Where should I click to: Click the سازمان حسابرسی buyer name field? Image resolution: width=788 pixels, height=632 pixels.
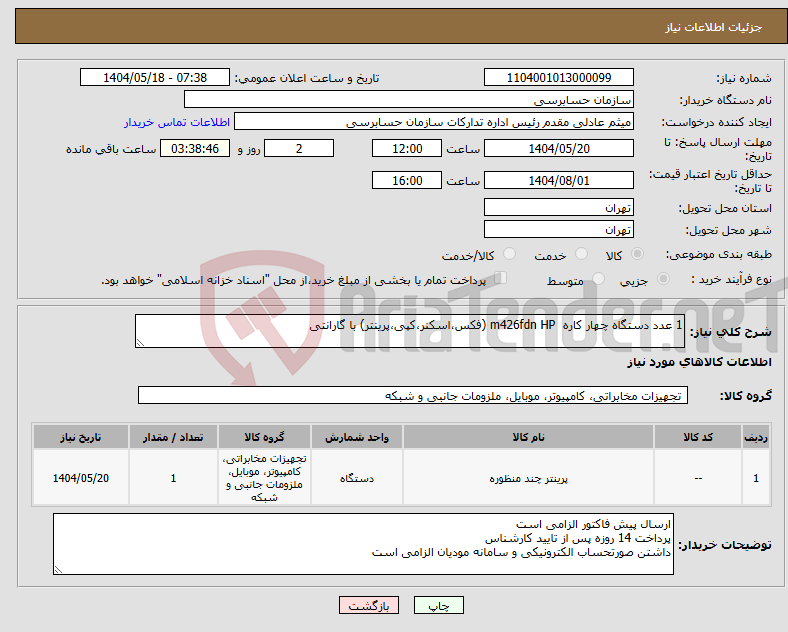tap(409, 99)
